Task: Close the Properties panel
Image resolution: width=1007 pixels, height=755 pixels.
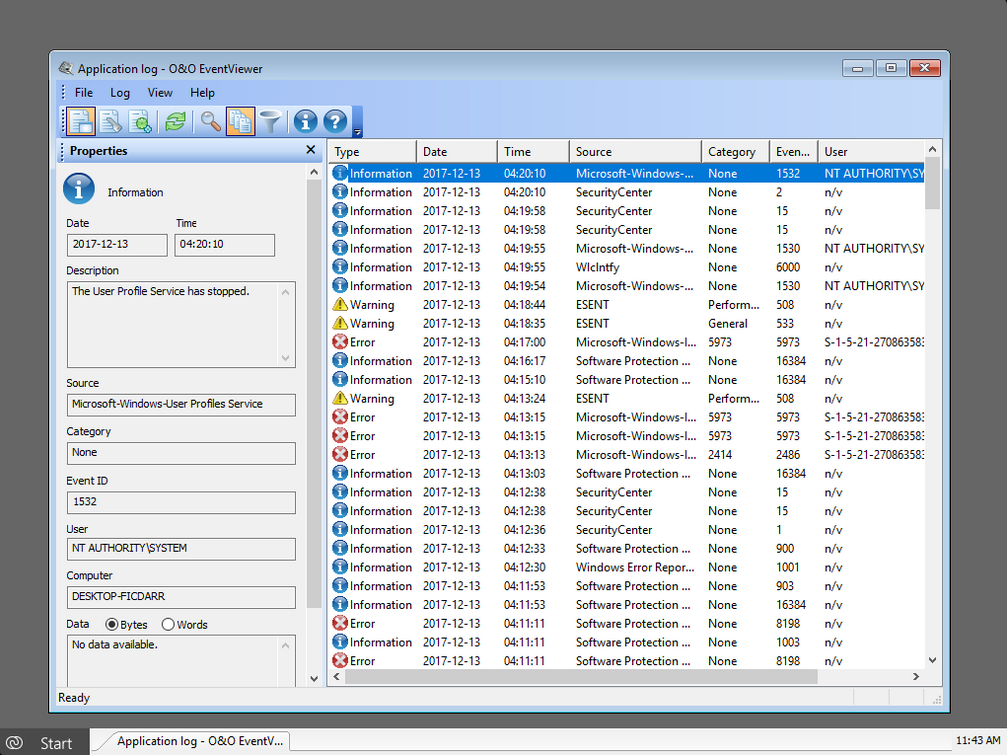Action: 310,150
